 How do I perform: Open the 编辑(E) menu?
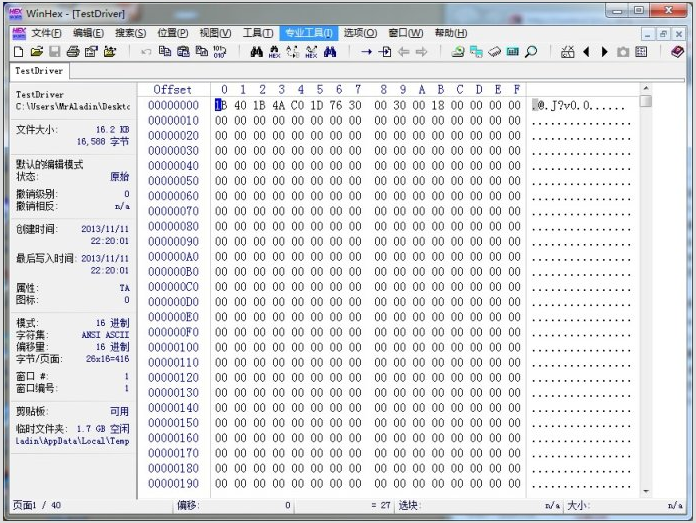tap(88, 33)
